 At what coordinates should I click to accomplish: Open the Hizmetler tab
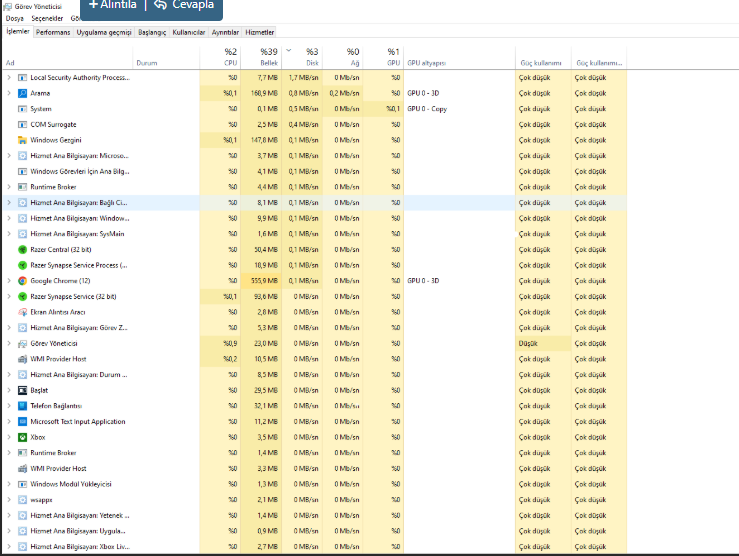260,33
